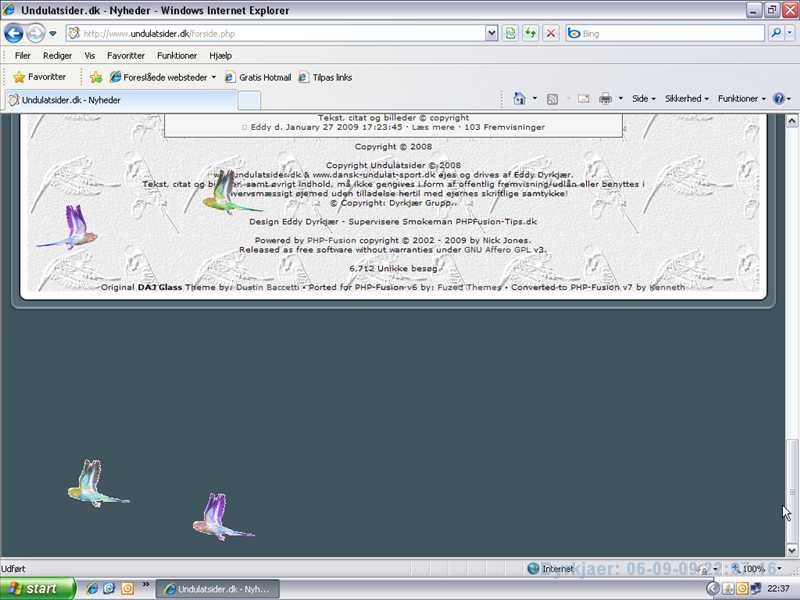Click the Home page icon
800x600 pixels.
519,99
